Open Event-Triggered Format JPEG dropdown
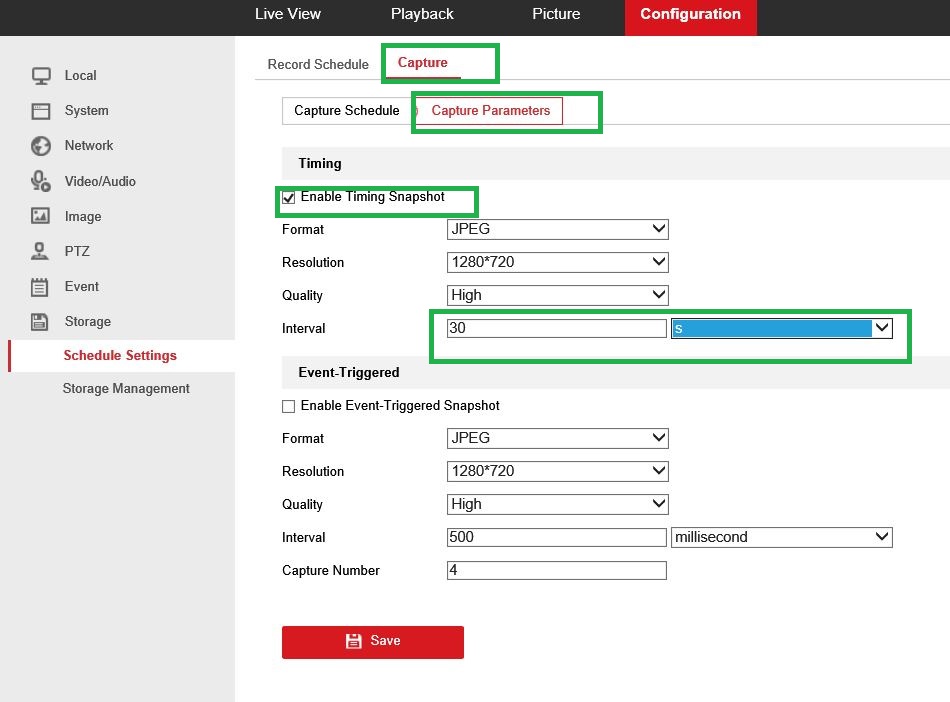 pos(557,439)
